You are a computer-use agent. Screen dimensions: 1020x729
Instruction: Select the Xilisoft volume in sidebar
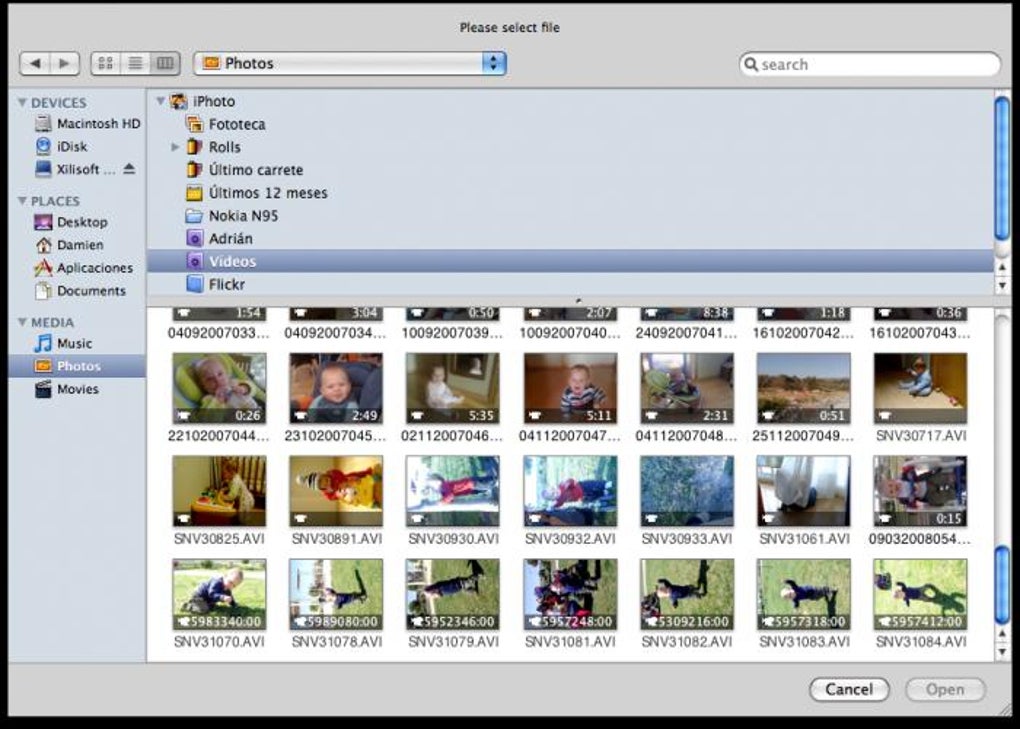pos(75,169)
